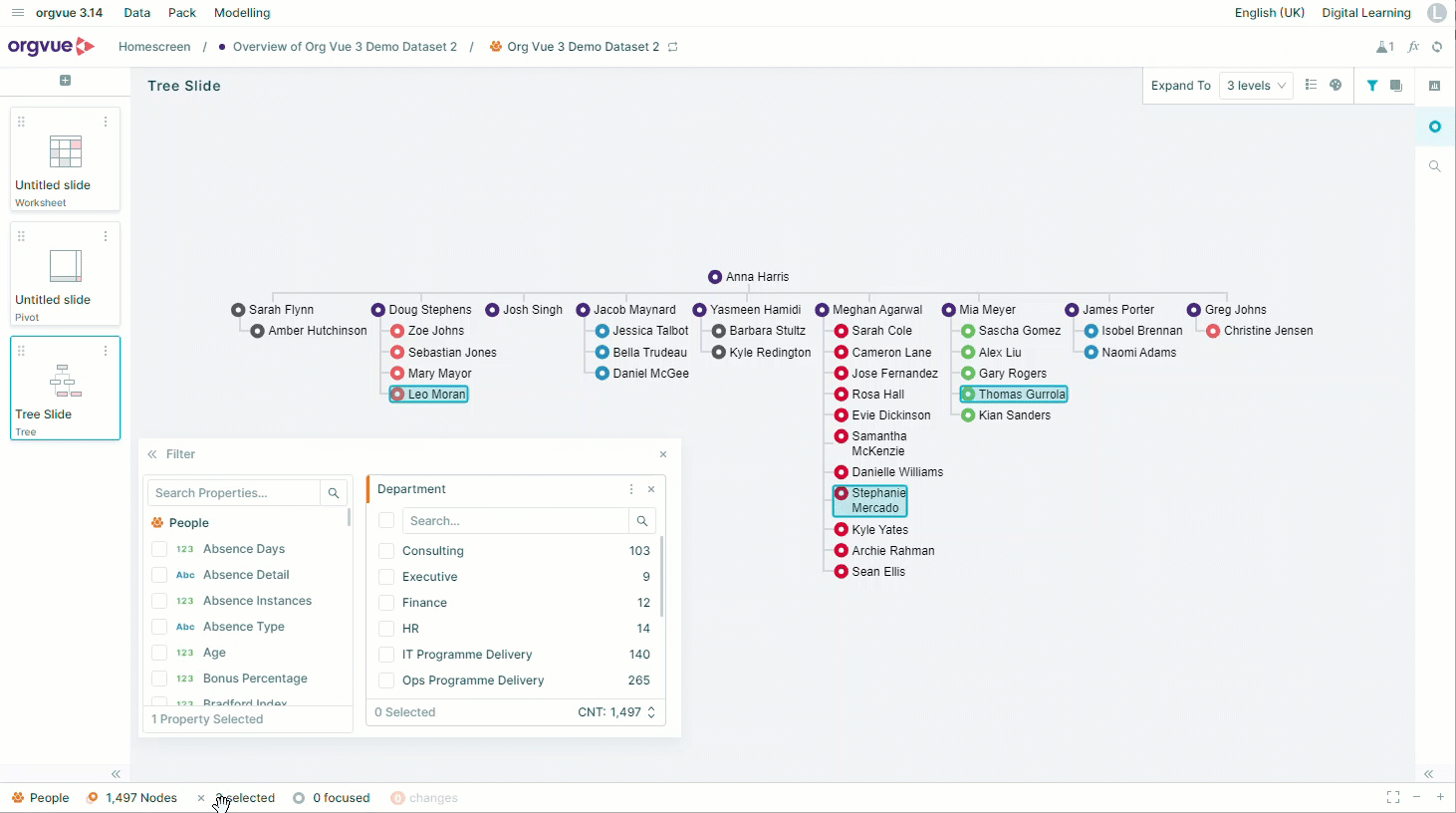
Task: Click the refresh dataset icon
Action: (1437, 47)
